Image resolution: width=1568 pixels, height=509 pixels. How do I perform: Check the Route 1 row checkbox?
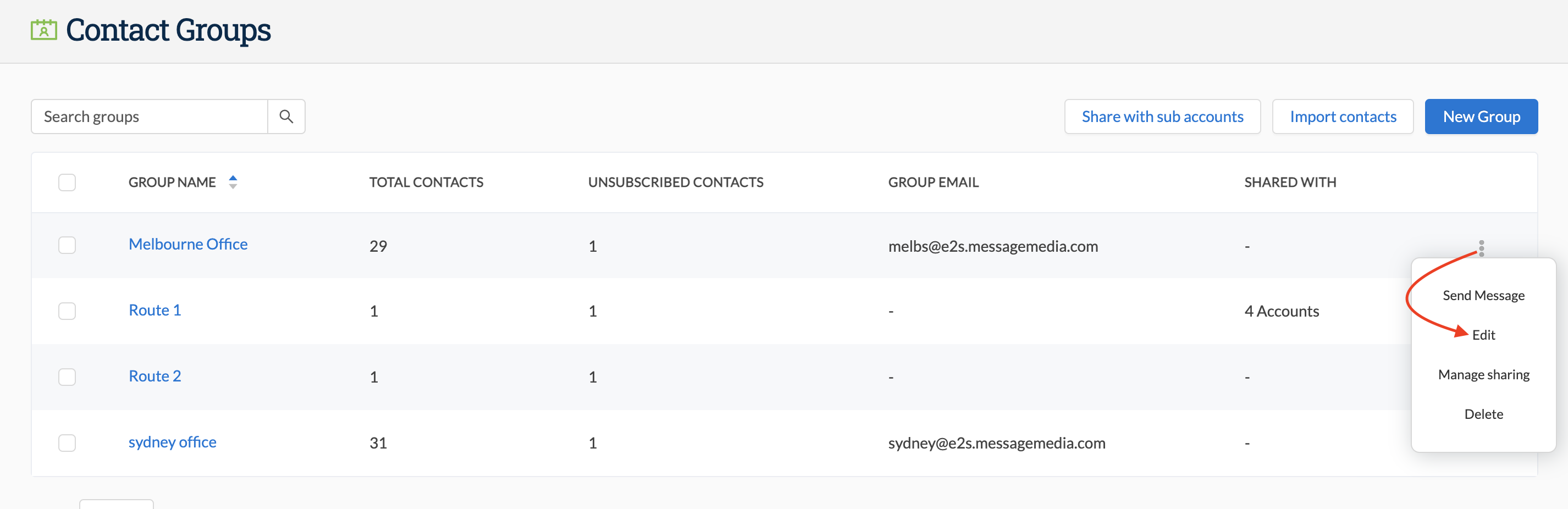pos(67,311)
